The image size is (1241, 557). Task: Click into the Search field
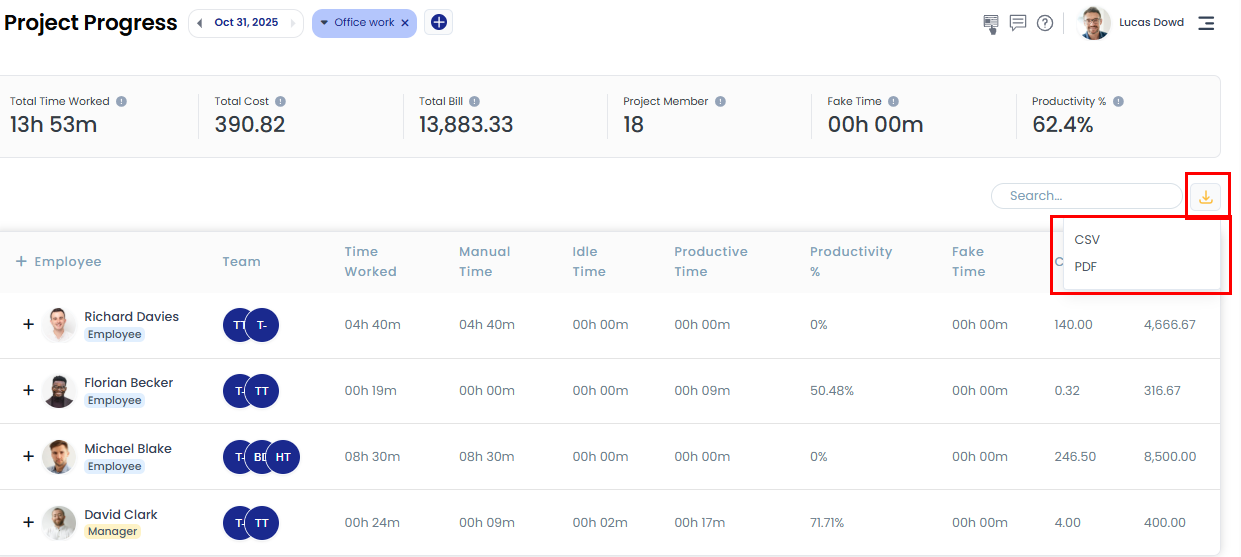pyautogui.click(x=1085, y=196)
